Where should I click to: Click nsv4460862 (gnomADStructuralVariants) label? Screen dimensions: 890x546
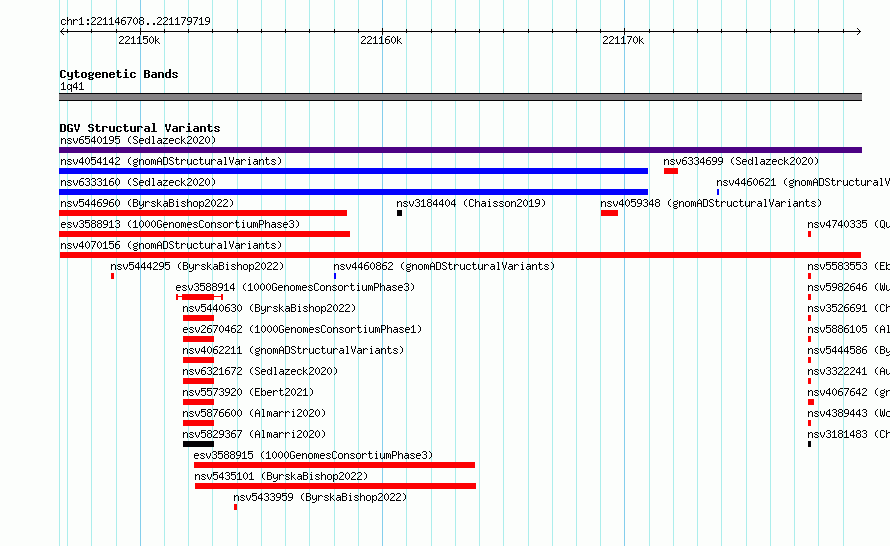[444, 266]
